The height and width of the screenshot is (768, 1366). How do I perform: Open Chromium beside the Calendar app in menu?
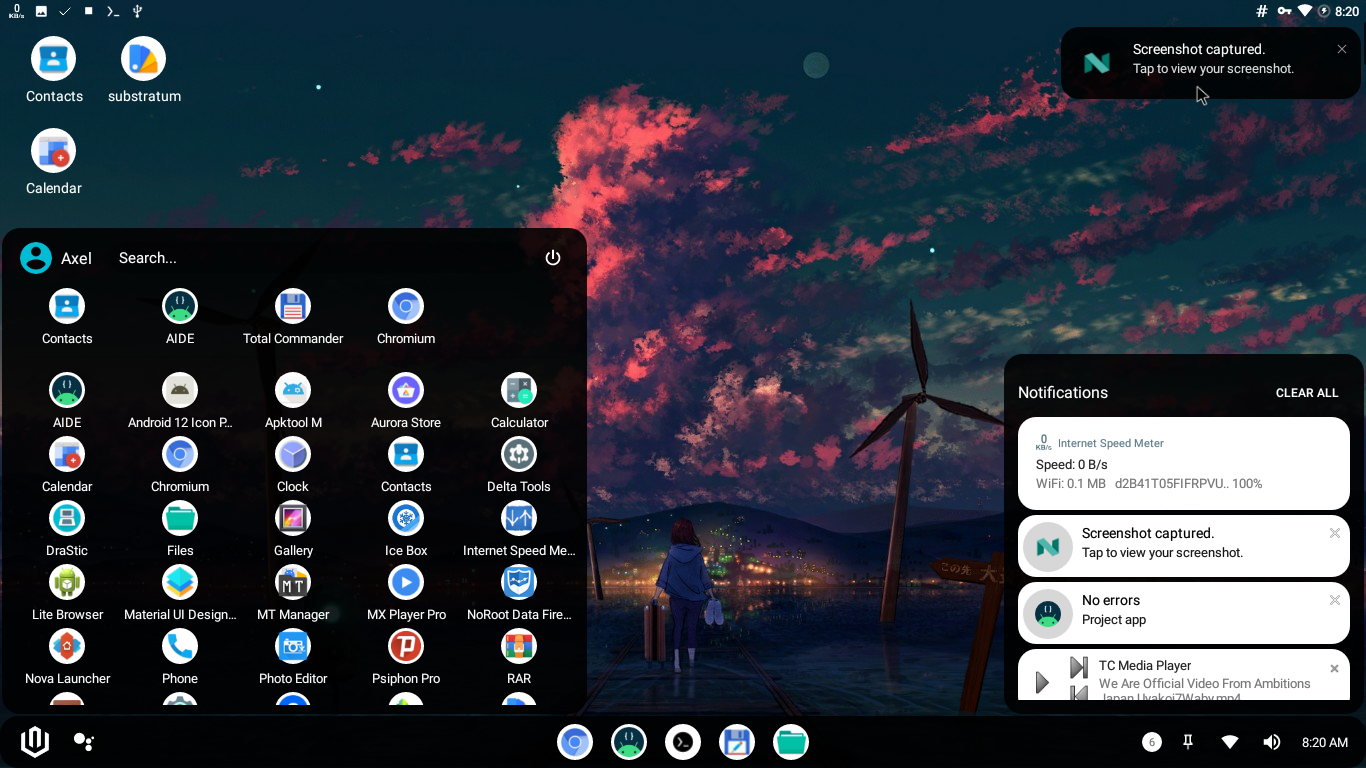(x=180, y=465)
